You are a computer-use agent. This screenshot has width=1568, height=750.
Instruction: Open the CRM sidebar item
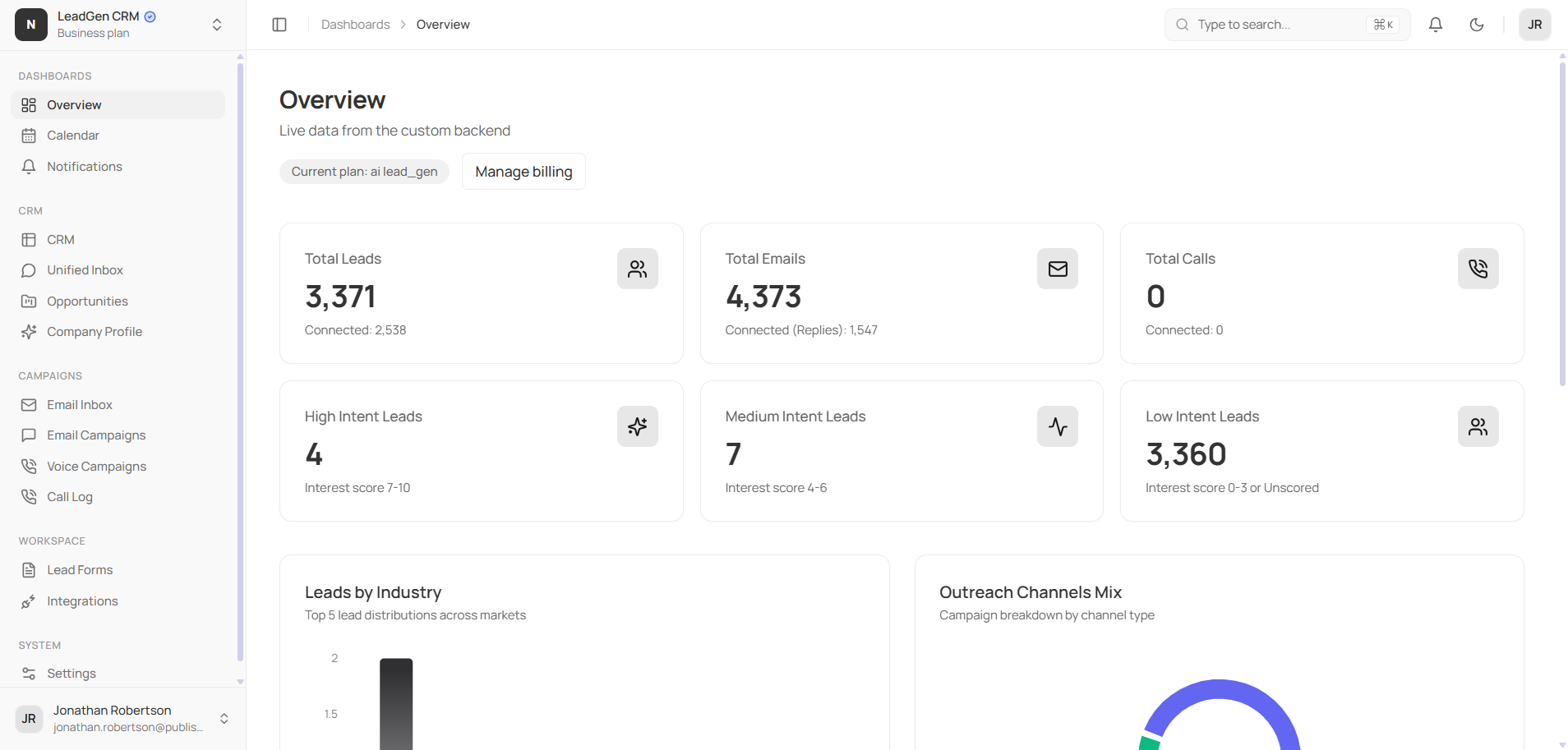(x=118, y=239)
